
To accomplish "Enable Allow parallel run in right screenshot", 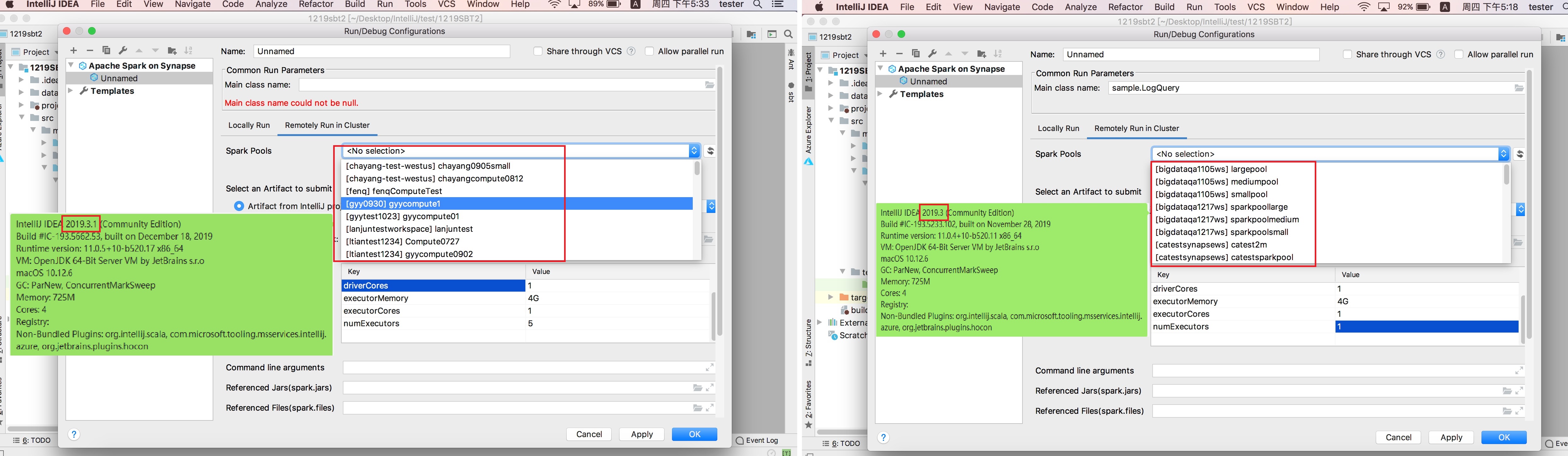I will pos(1459,54).
